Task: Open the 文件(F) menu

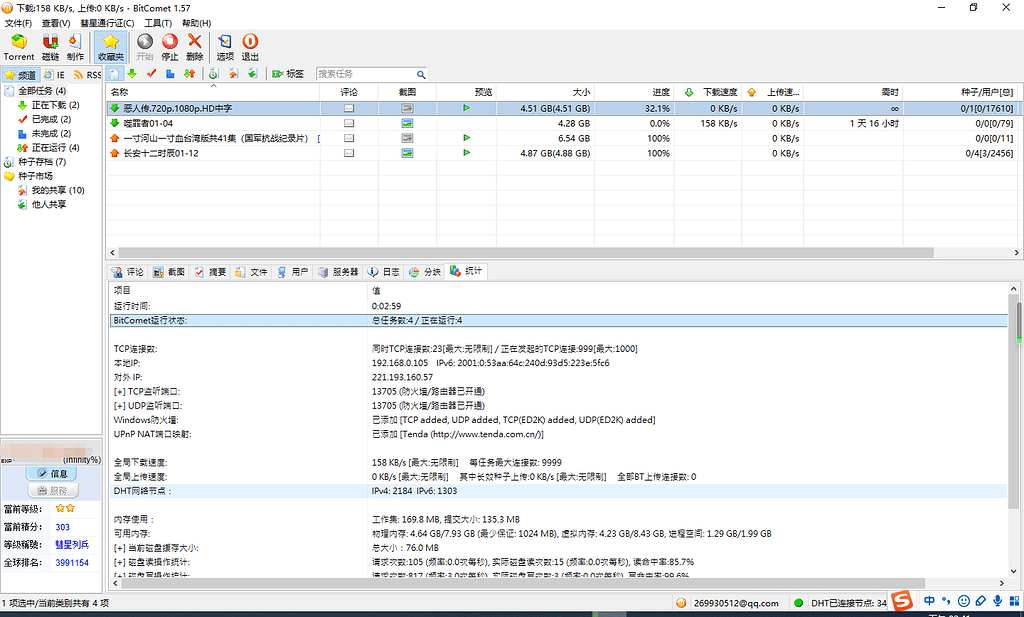Action: coord(18,23)
